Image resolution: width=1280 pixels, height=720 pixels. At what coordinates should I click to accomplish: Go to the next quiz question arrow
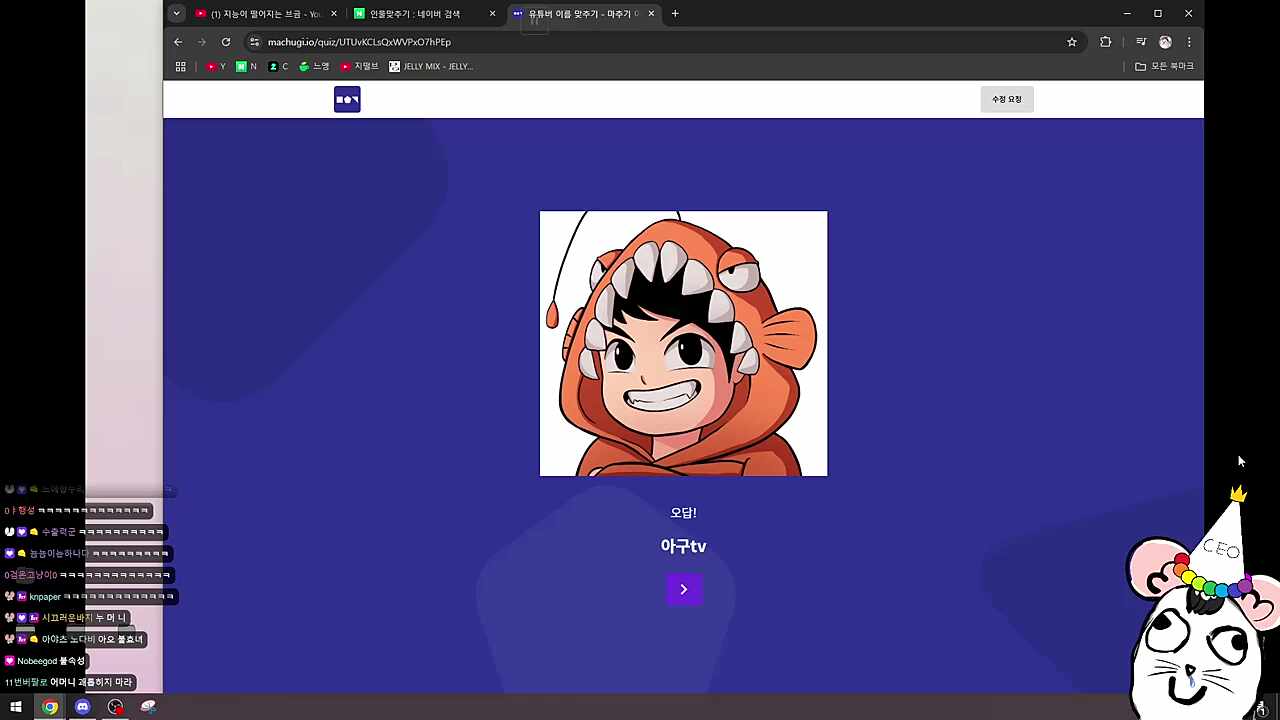point(684,589)
